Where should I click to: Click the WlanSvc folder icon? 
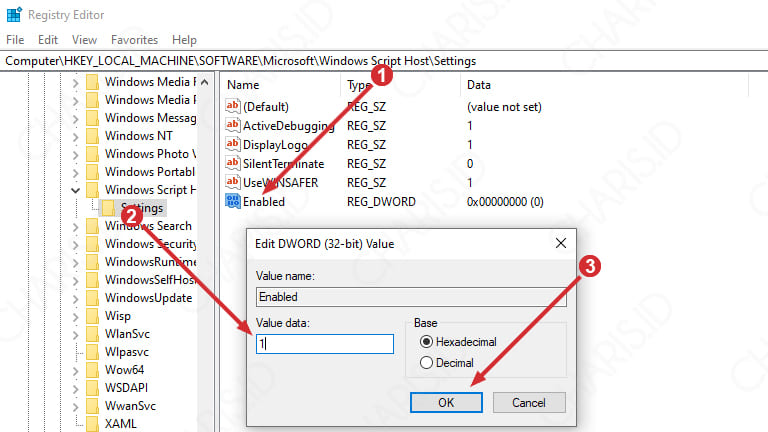92,334
